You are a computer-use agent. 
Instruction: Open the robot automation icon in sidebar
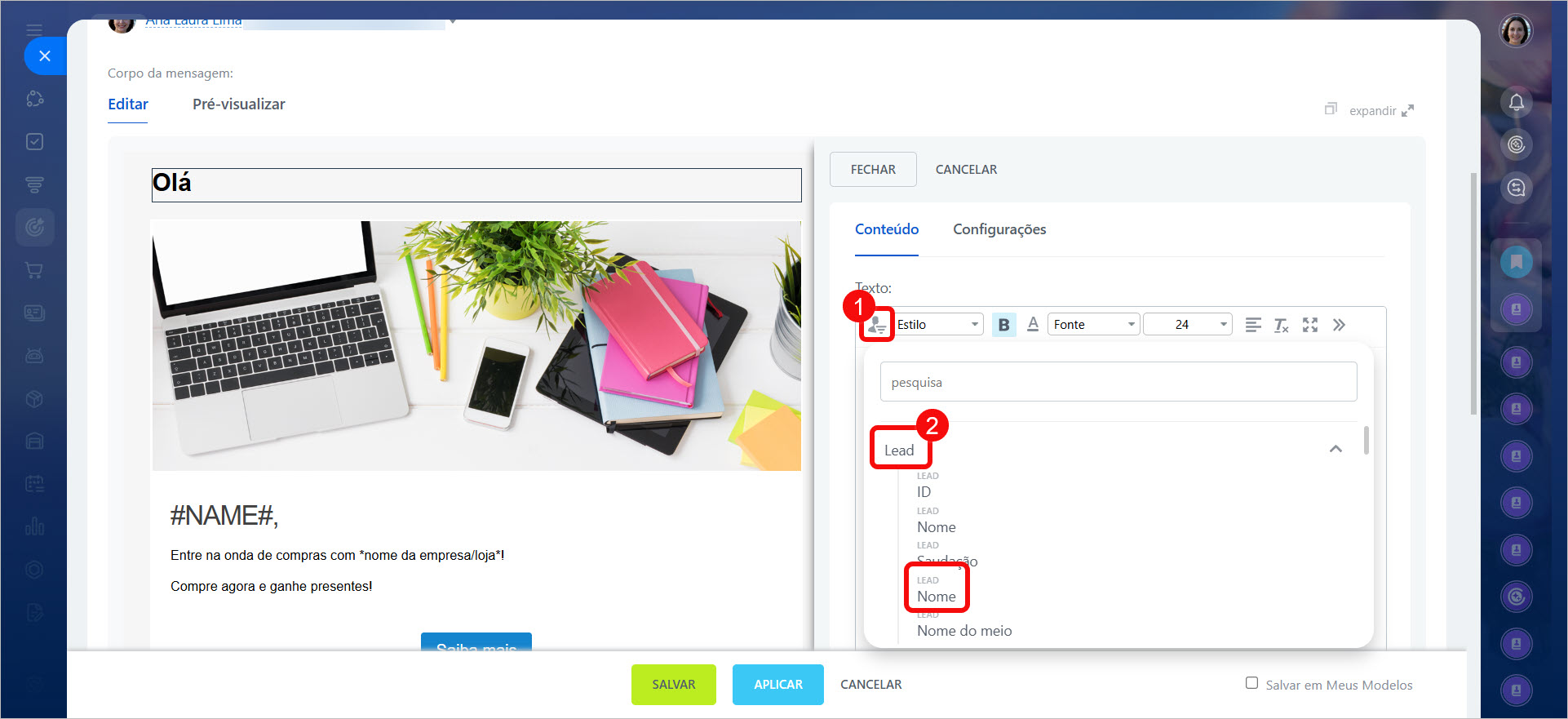(34, 356)
